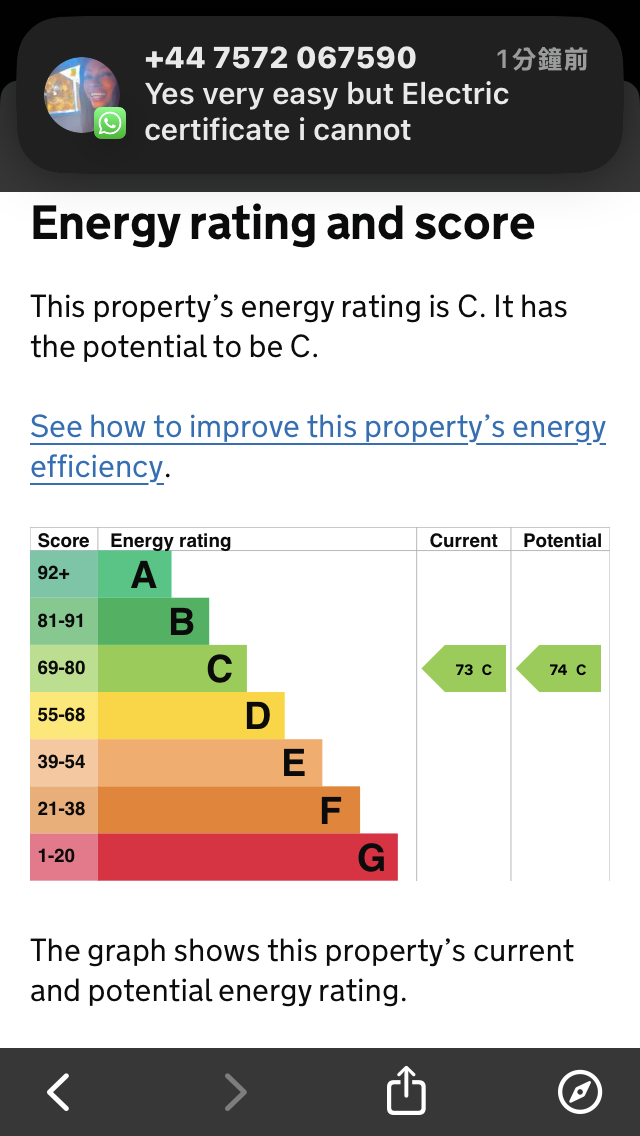This screenshot has height=1136, width=640.
Task: Tap the sender's profile photo
Action: 80,93
